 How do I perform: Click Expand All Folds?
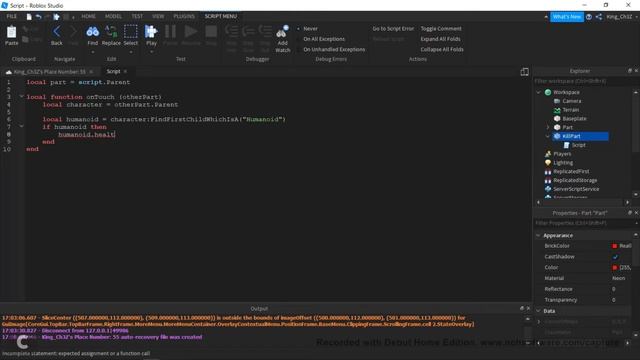(440, 39)
